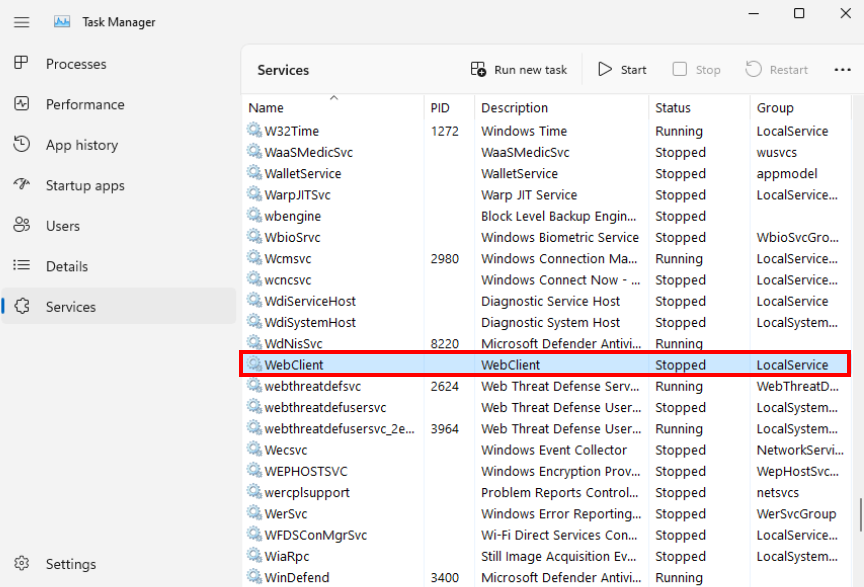The image size is (864, 587).
Task: Open the more options ellipsis menu
Action: point(842,70)
